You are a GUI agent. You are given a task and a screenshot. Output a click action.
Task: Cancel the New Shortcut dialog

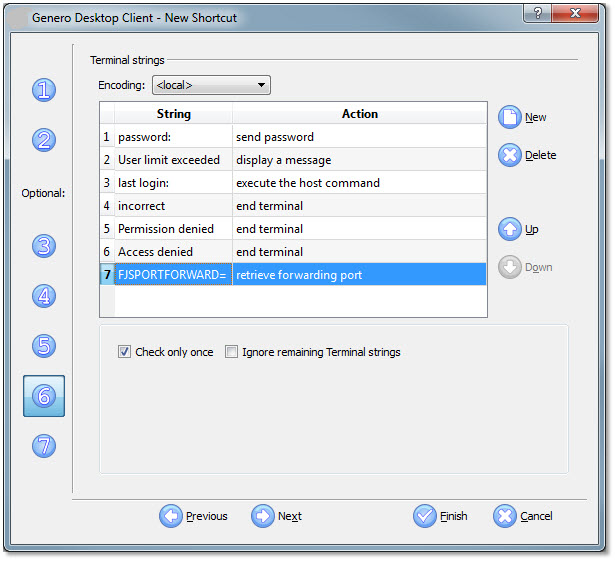pos(523,516)
